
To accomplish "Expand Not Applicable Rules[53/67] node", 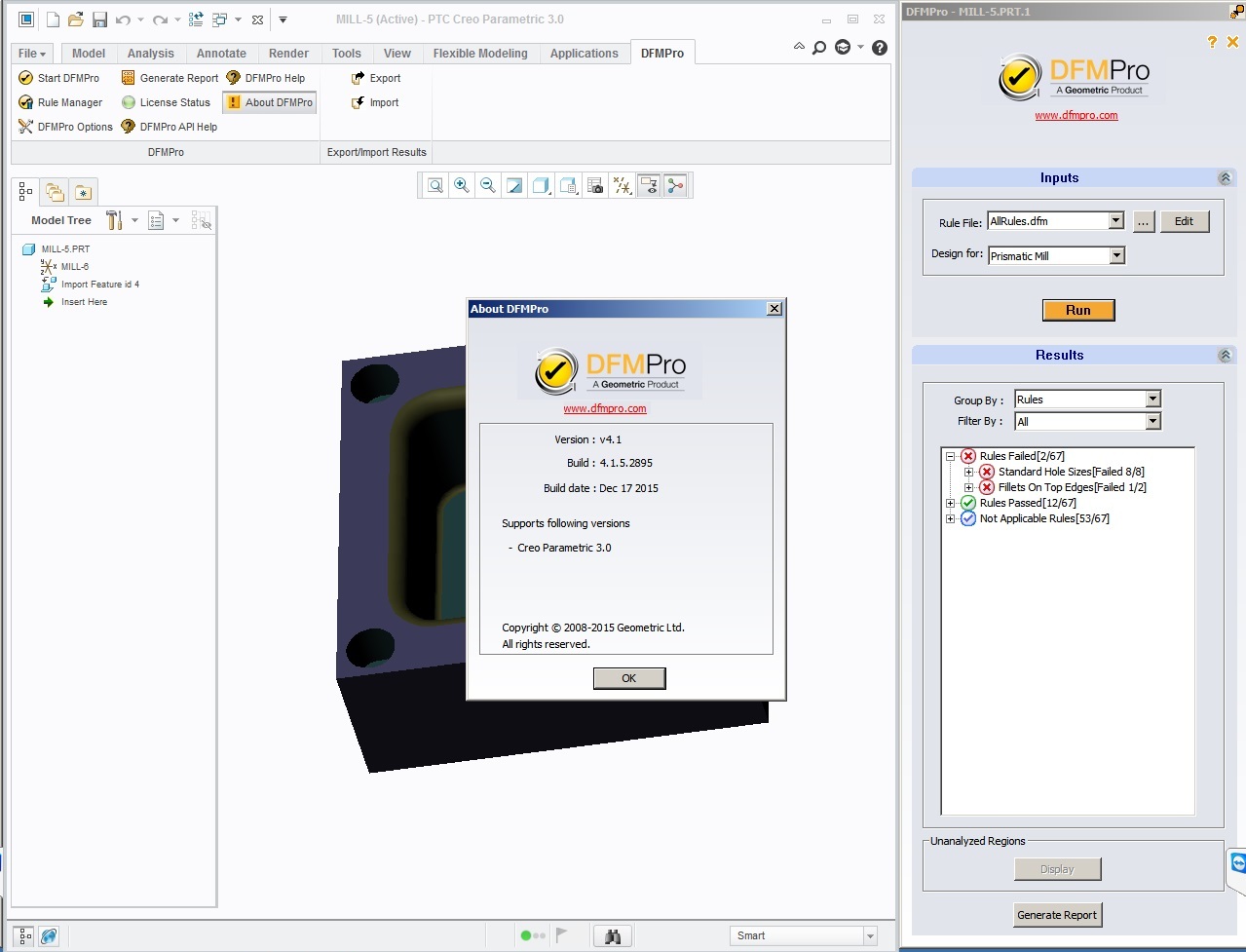I will coord(950,518).
